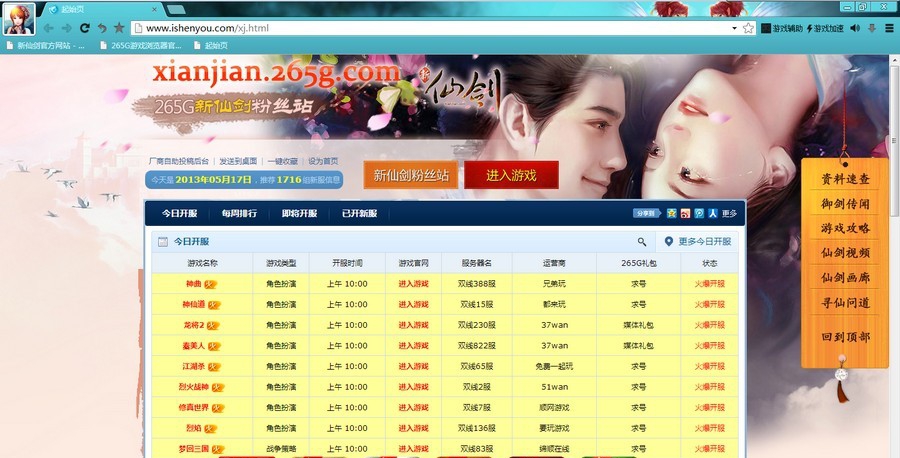Open 御剑传闻 in side menu
The width and height of the screenshot is (900, 458).
[x=845, y=204]
